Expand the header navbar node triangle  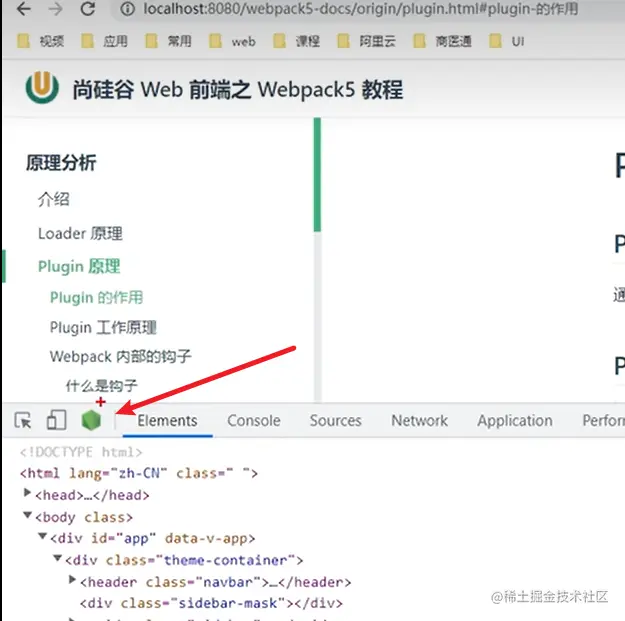pyautogui.click(x=72, y=579)
